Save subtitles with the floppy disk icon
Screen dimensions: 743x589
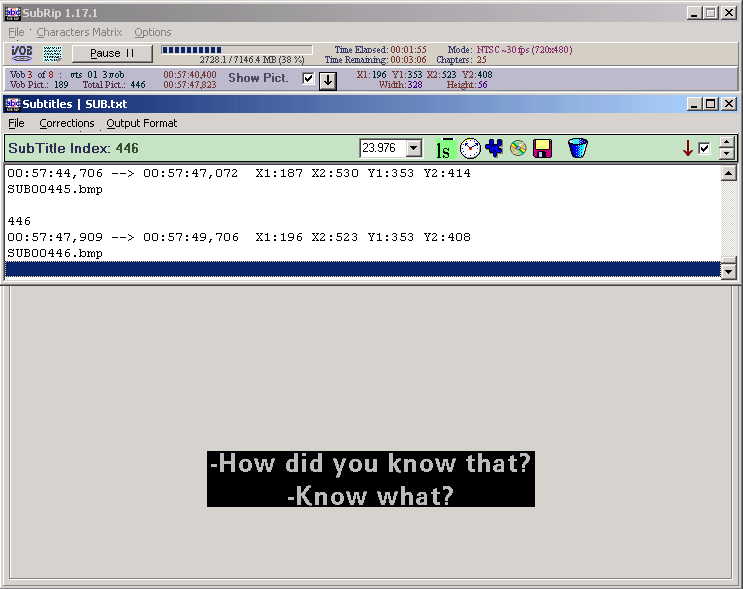click(x=543, y=149)
